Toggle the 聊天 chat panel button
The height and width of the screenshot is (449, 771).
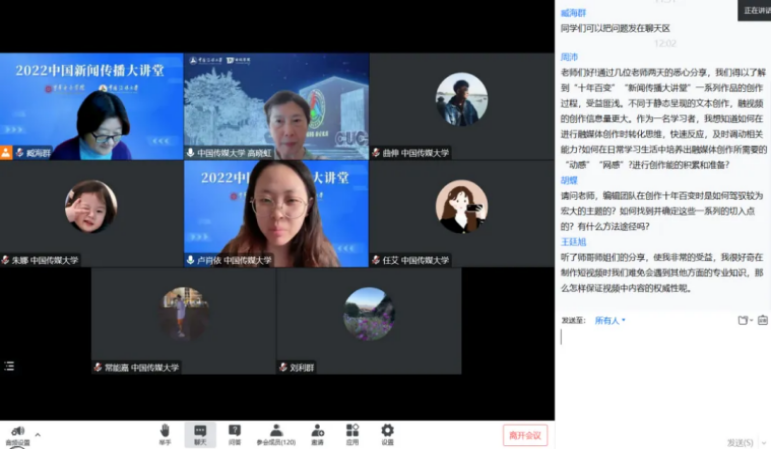(x=200, y=432)
